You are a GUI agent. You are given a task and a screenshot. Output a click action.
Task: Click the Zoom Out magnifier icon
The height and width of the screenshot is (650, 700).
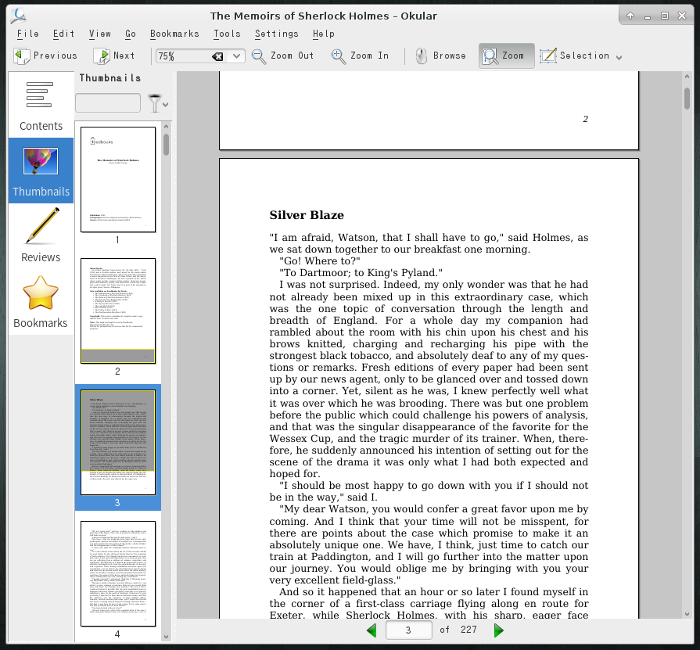tap(259, 56)
